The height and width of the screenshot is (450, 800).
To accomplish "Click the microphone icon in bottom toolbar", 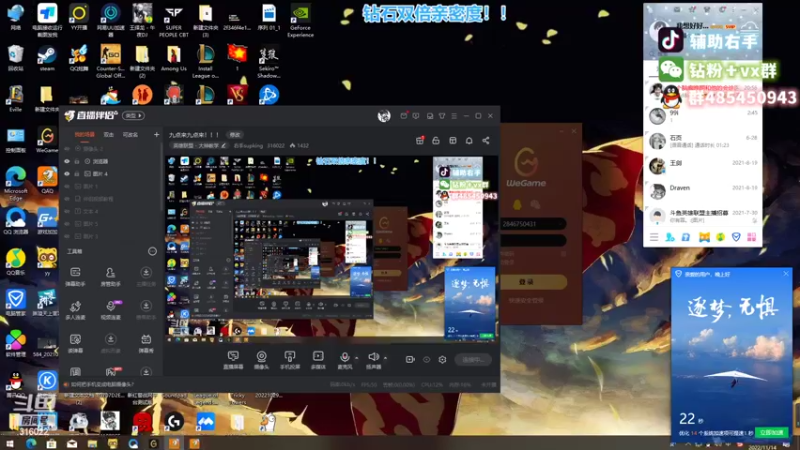I will click(x=344, y=357).
